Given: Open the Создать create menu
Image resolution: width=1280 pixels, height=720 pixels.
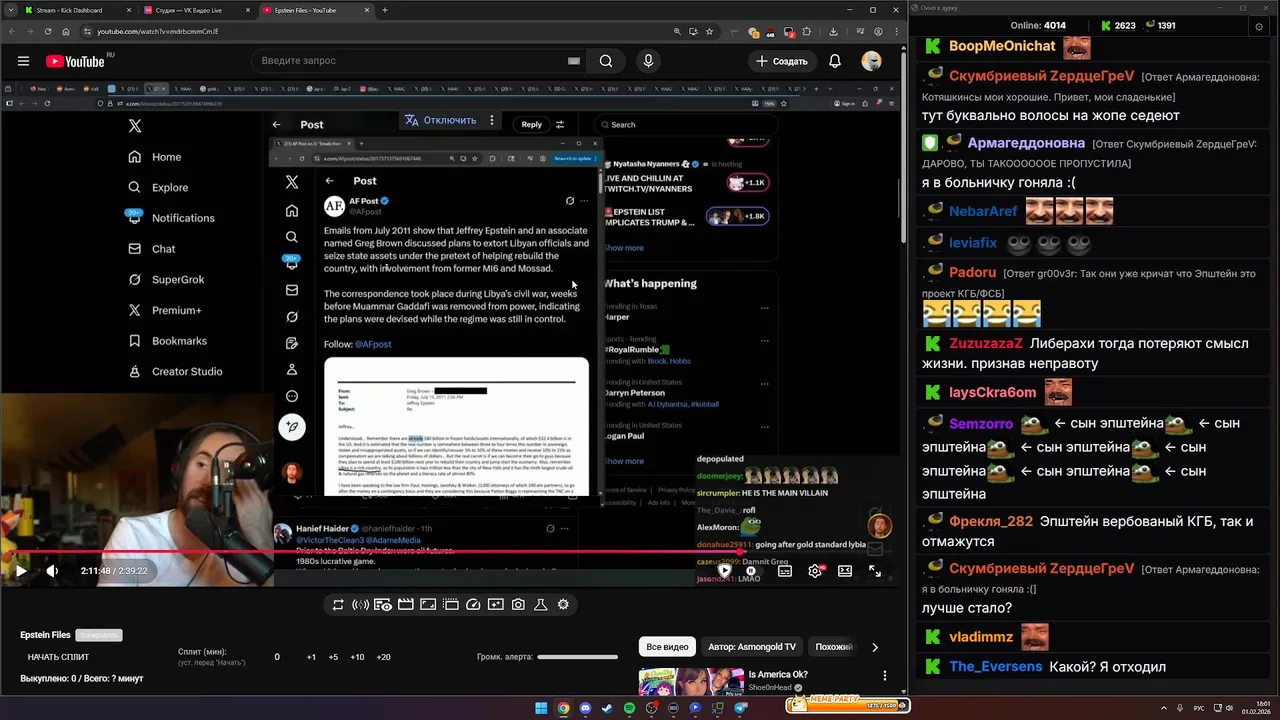Looking at the screenshot, I should 782,61.
